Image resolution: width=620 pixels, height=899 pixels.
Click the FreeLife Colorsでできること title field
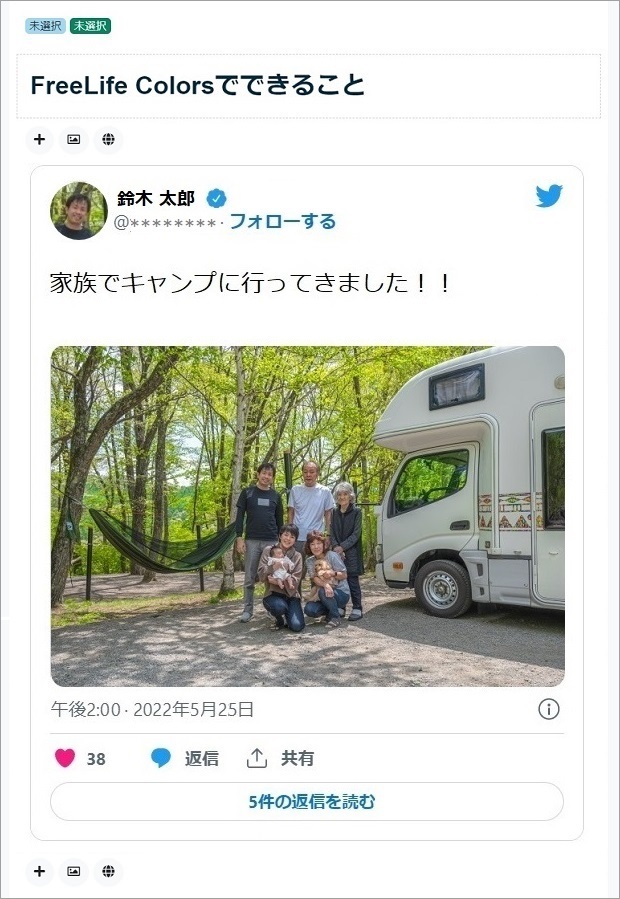[309, 86]
